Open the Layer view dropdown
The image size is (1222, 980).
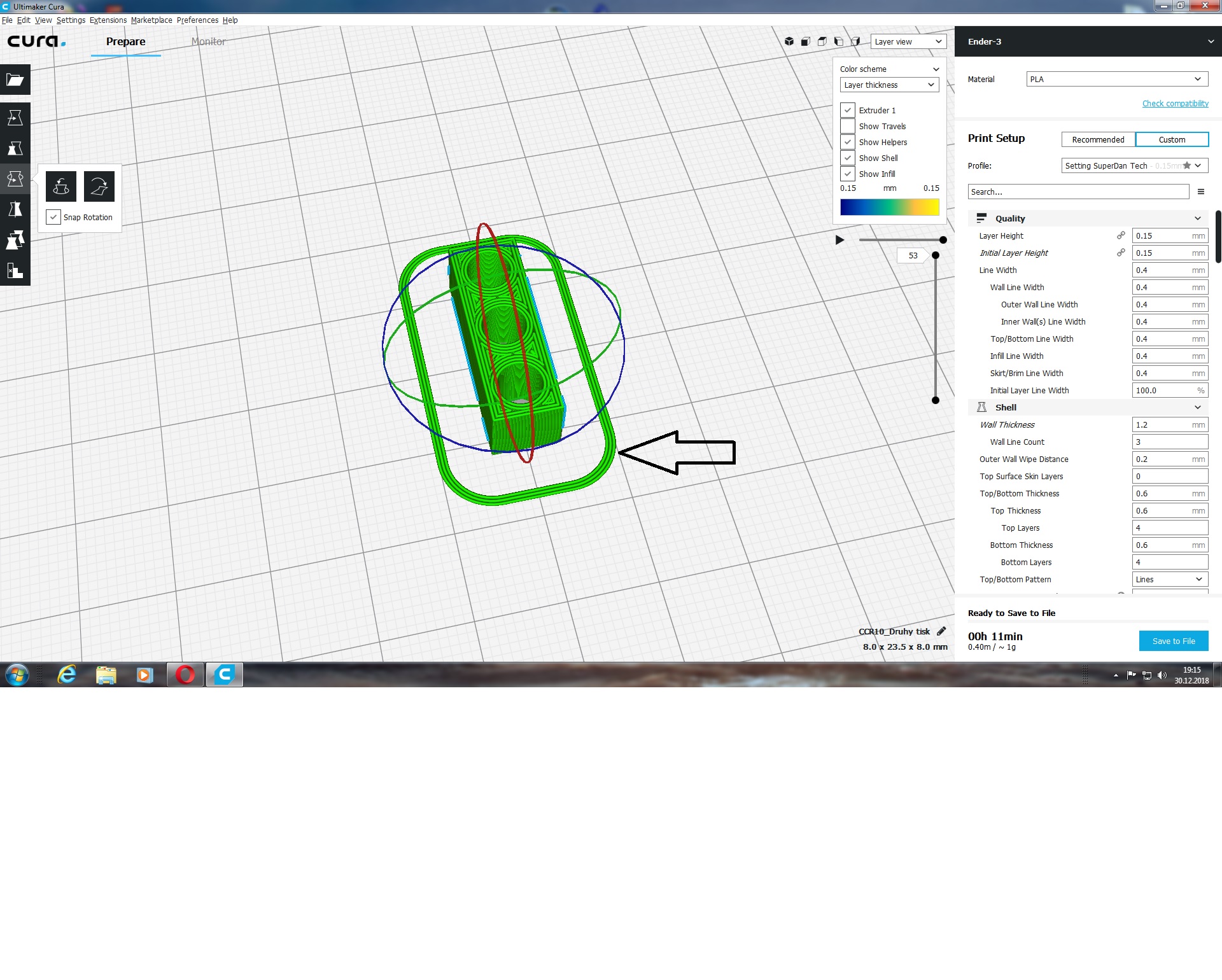908,42
